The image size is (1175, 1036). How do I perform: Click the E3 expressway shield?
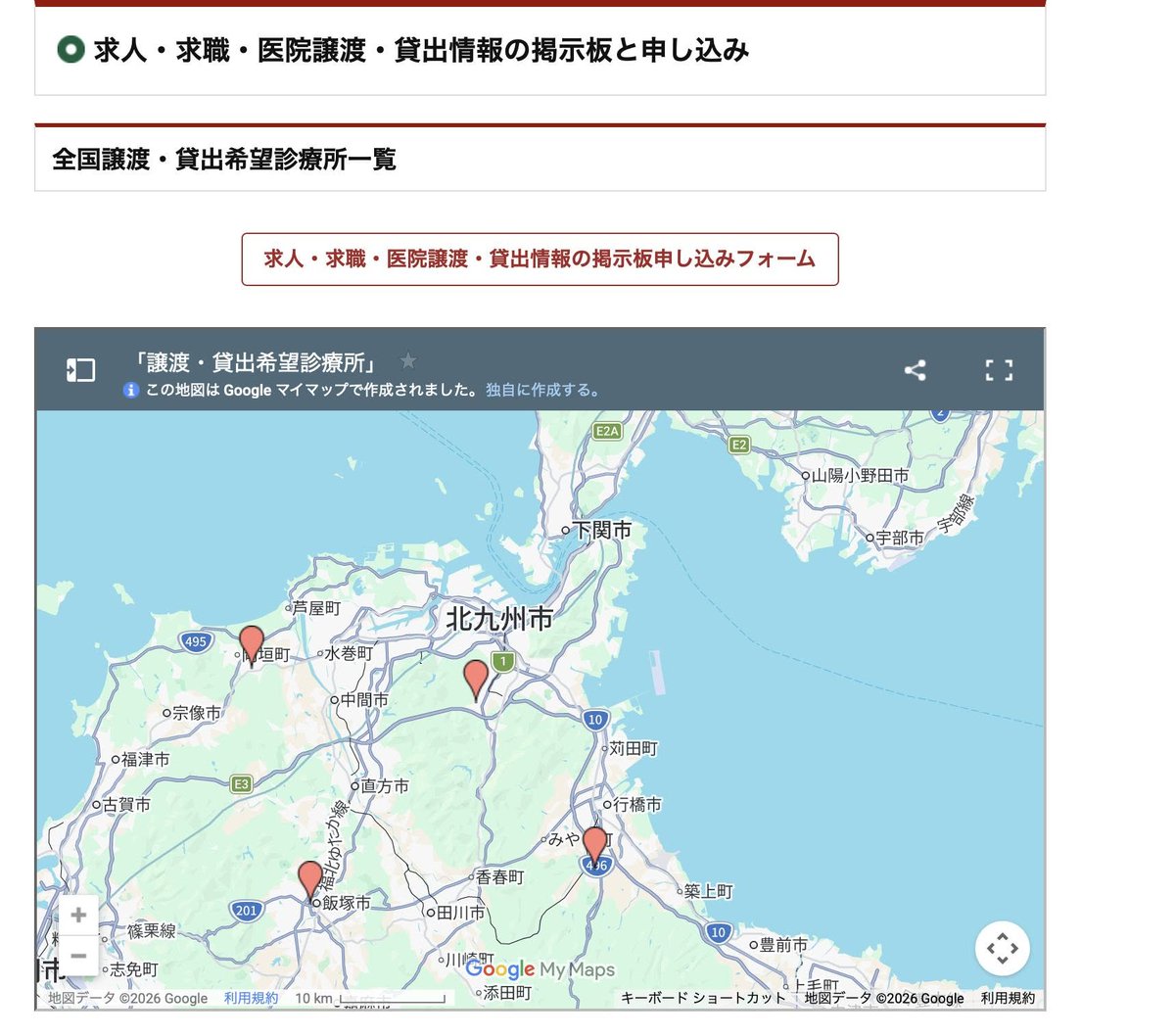click(x=242, y=783)
